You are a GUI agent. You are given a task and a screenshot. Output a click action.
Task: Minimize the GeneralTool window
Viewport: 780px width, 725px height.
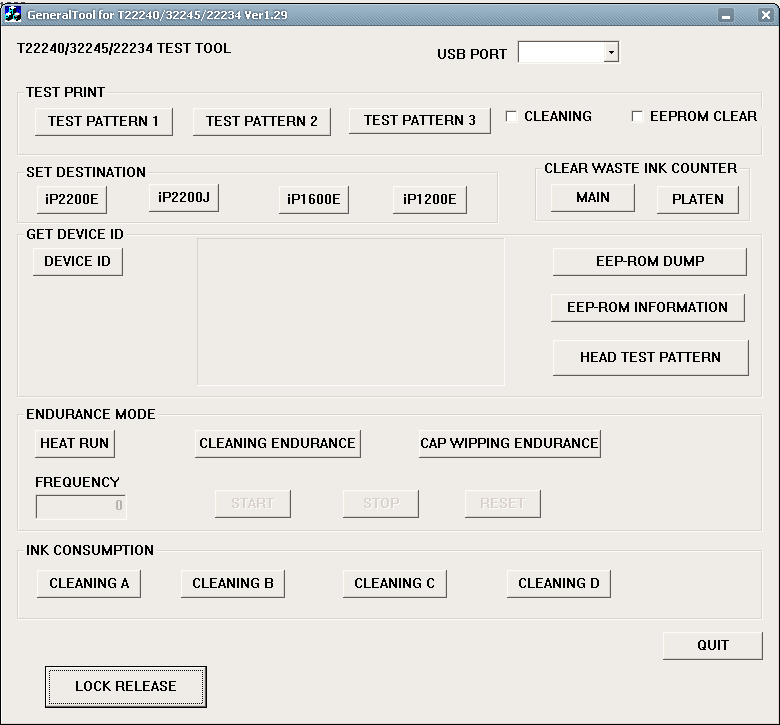726,15
